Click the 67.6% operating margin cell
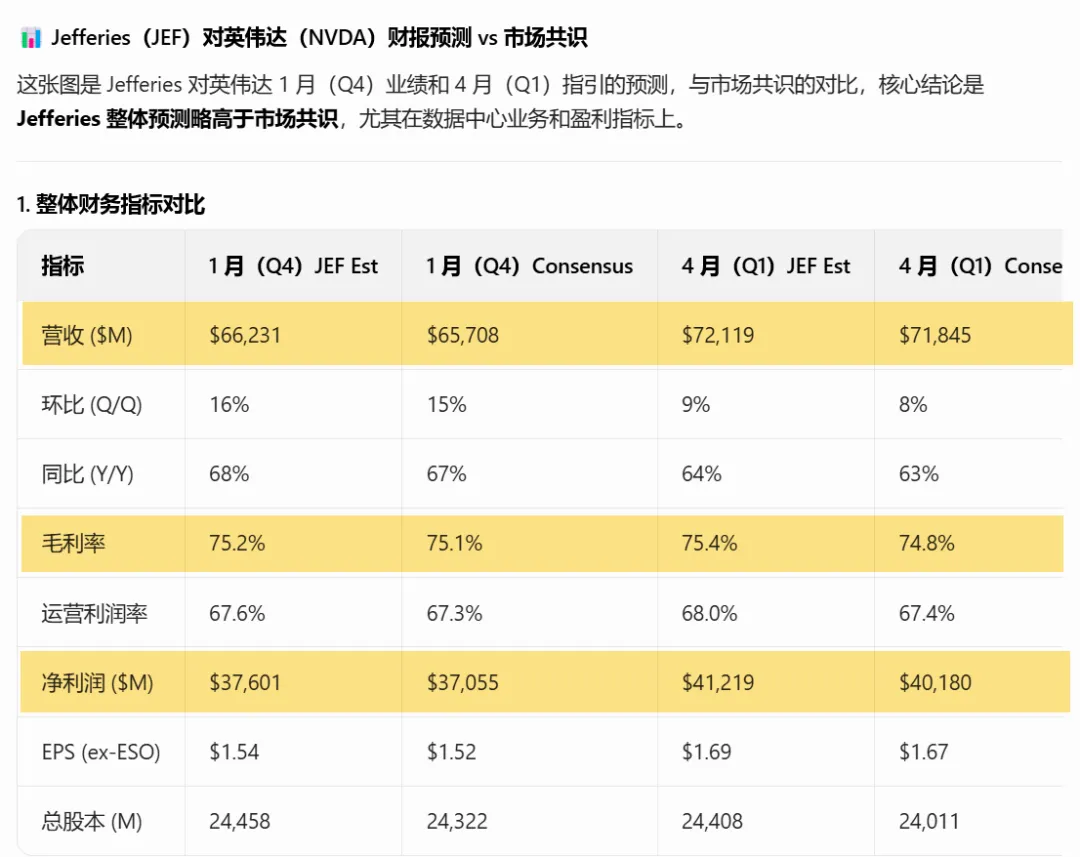The image size is (1080, 857). tap(237, 613)
